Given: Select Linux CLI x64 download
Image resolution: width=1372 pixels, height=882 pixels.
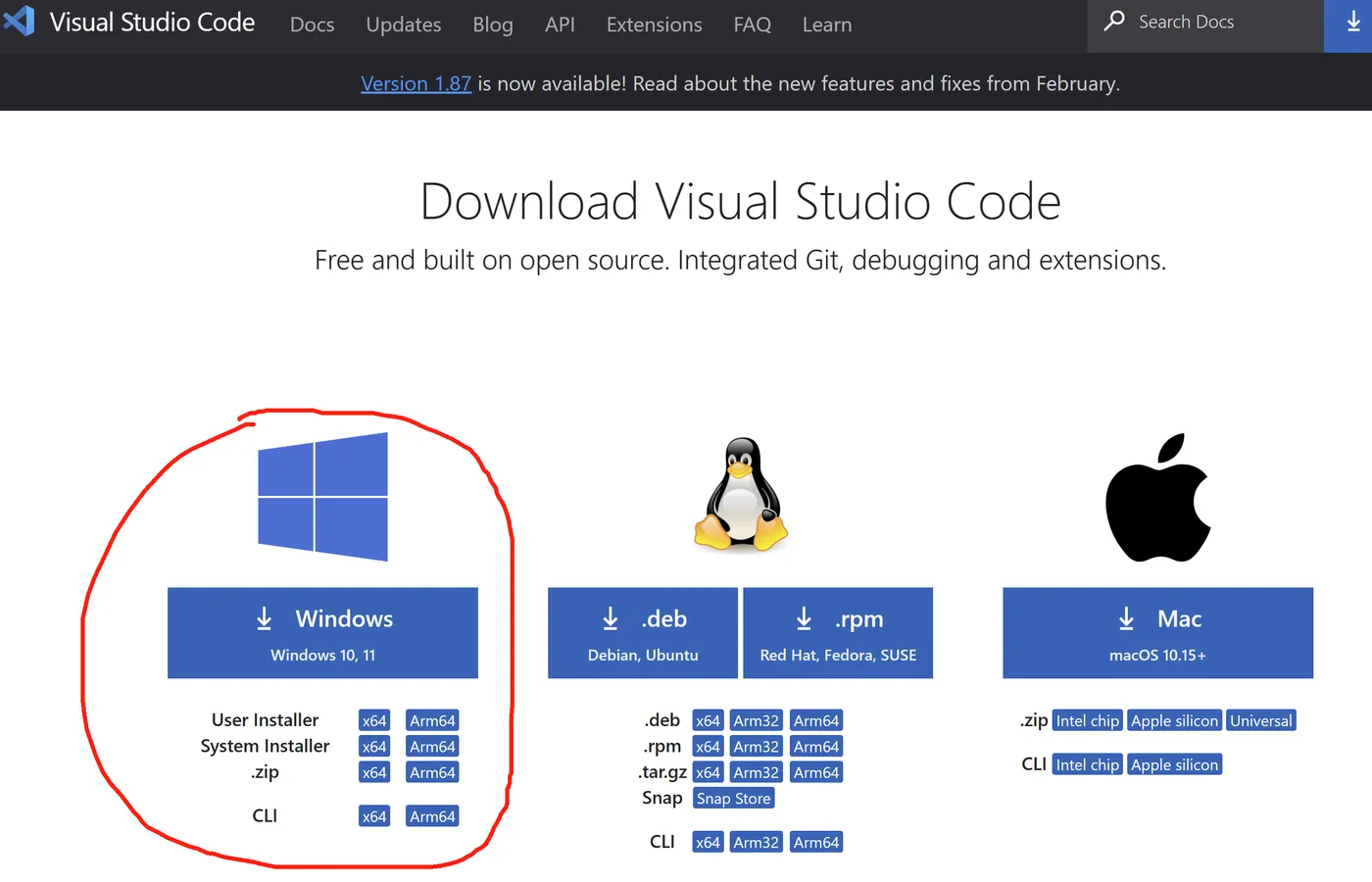Looking at the screenshot, I should click(x=708, y=842).
